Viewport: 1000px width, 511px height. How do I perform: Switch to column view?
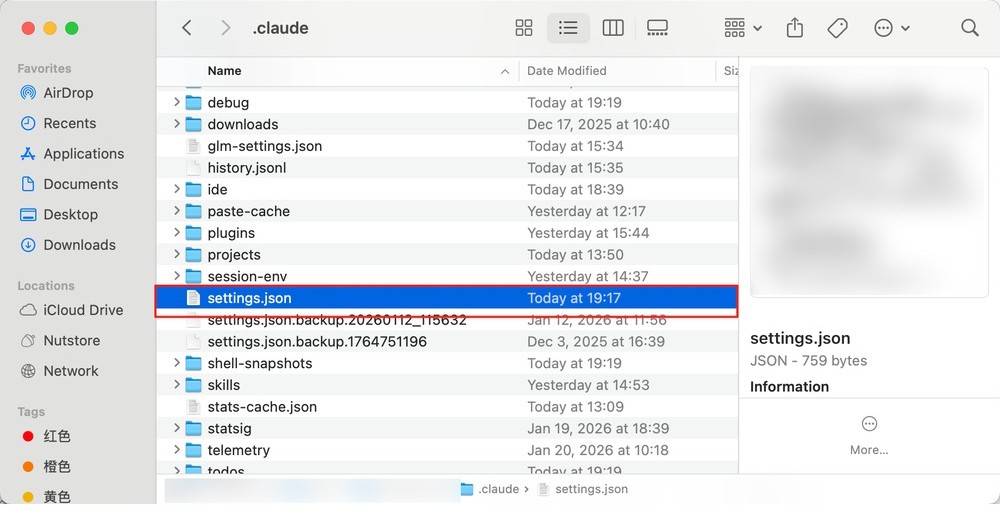(613, 28)
